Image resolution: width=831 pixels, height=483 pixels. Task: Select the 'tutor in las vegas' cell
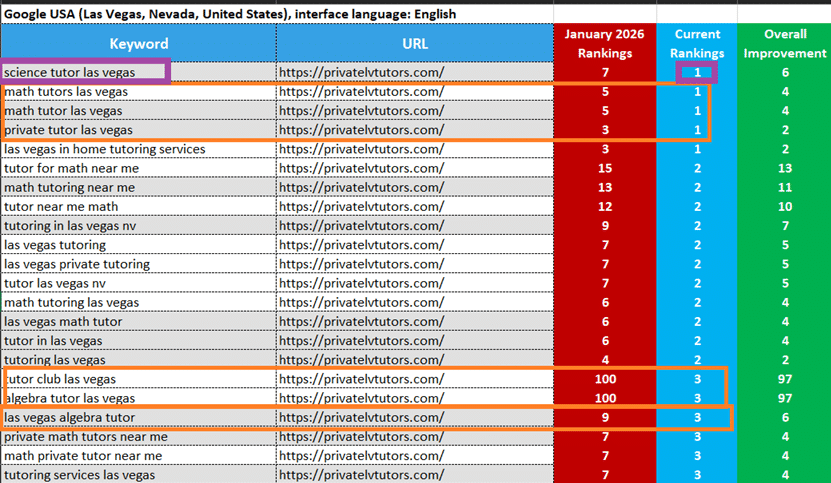(138, 340)
